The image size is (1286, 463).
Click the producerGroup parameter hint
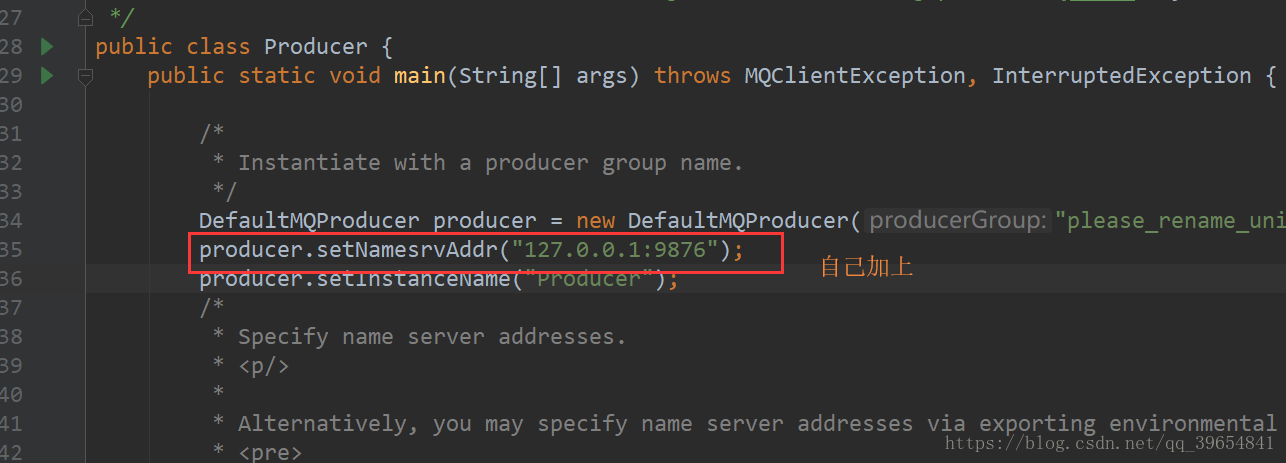tap(957, 221)
